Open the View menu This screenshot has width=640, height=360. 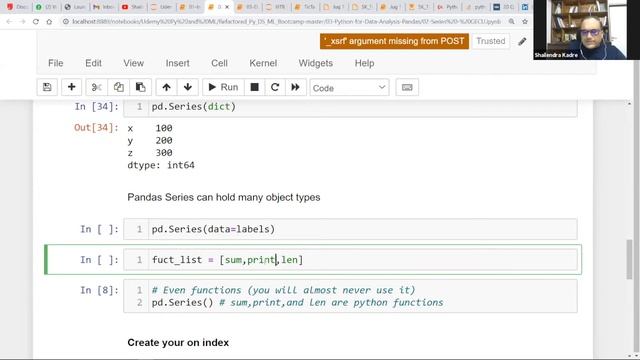133,63
